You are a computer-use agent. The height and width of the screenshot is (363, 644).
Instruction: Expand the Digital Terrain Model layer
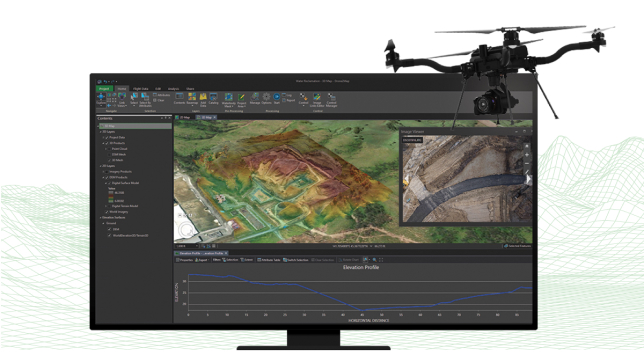click(x=106, y=206)
